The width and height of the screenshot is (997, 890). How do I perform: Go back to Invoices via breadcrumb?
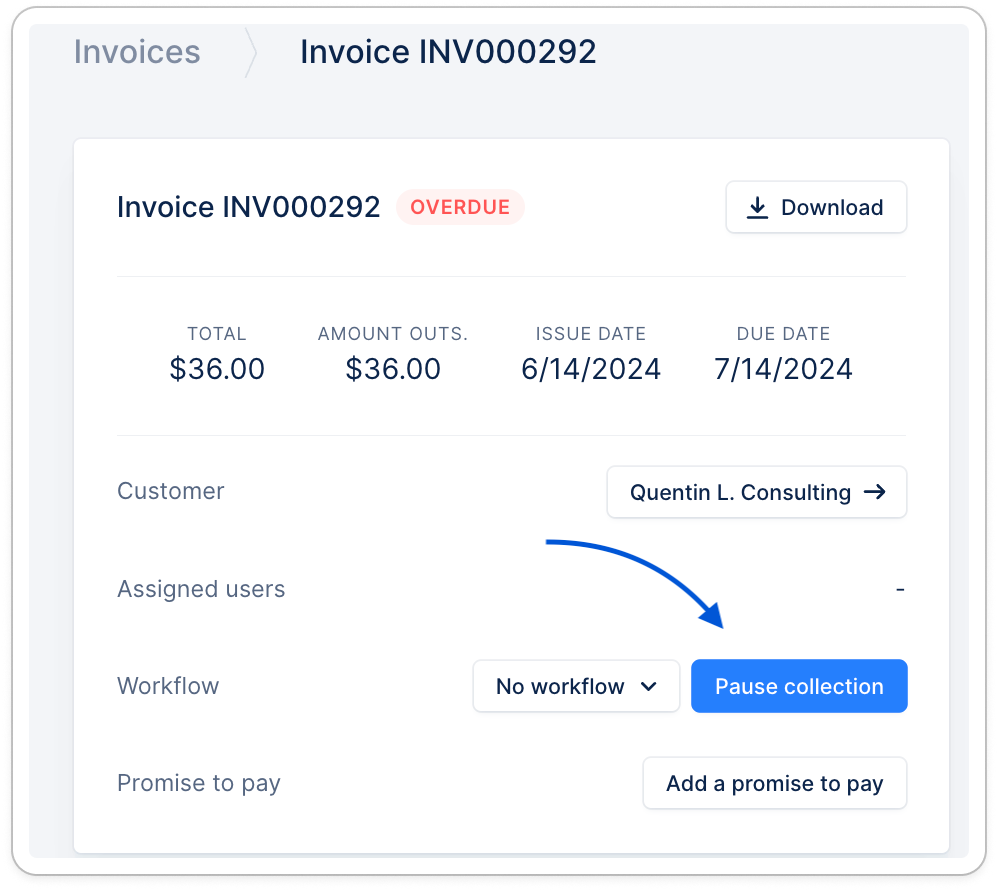point(137,52)
